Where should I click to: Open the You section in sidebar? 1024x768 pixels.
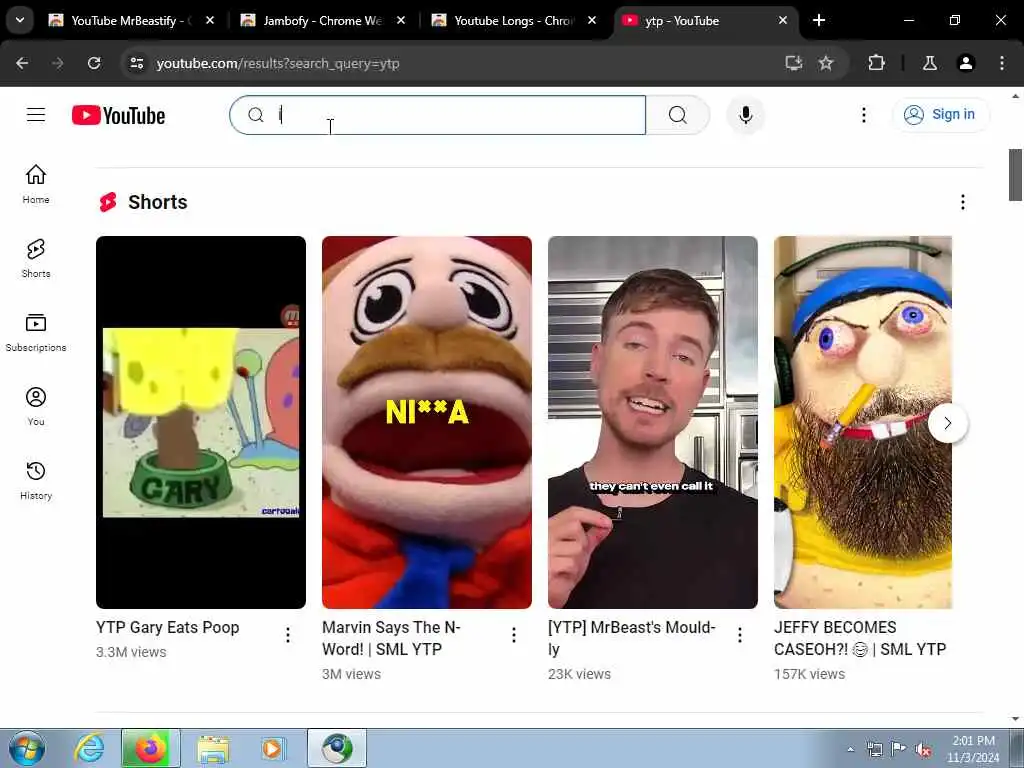point(36,406)
